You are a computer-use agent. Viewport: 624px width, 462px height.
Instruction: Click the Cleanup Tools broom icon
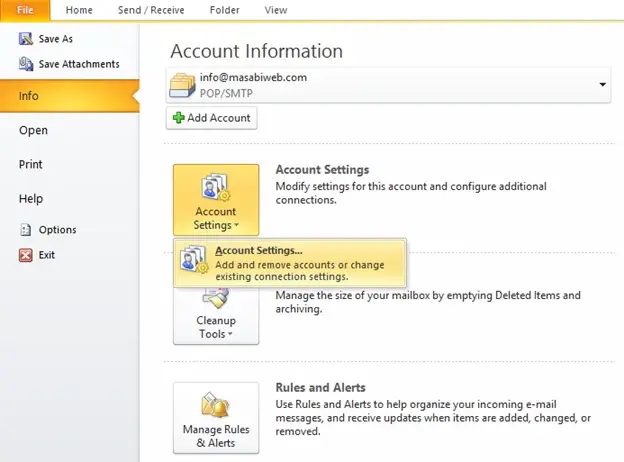216,298
